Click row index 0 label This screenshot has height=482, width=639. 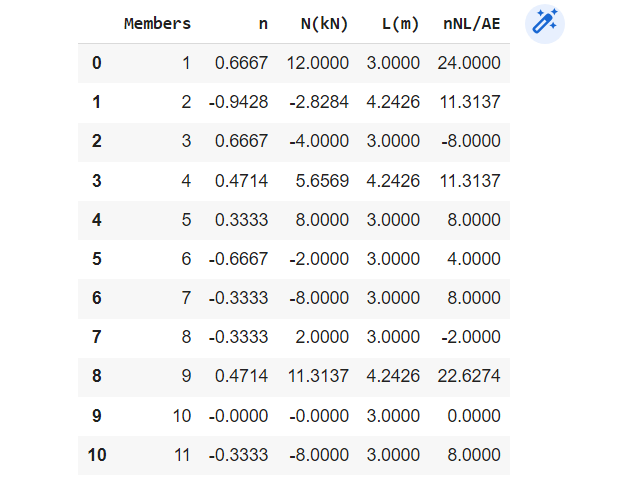[97, 64]
